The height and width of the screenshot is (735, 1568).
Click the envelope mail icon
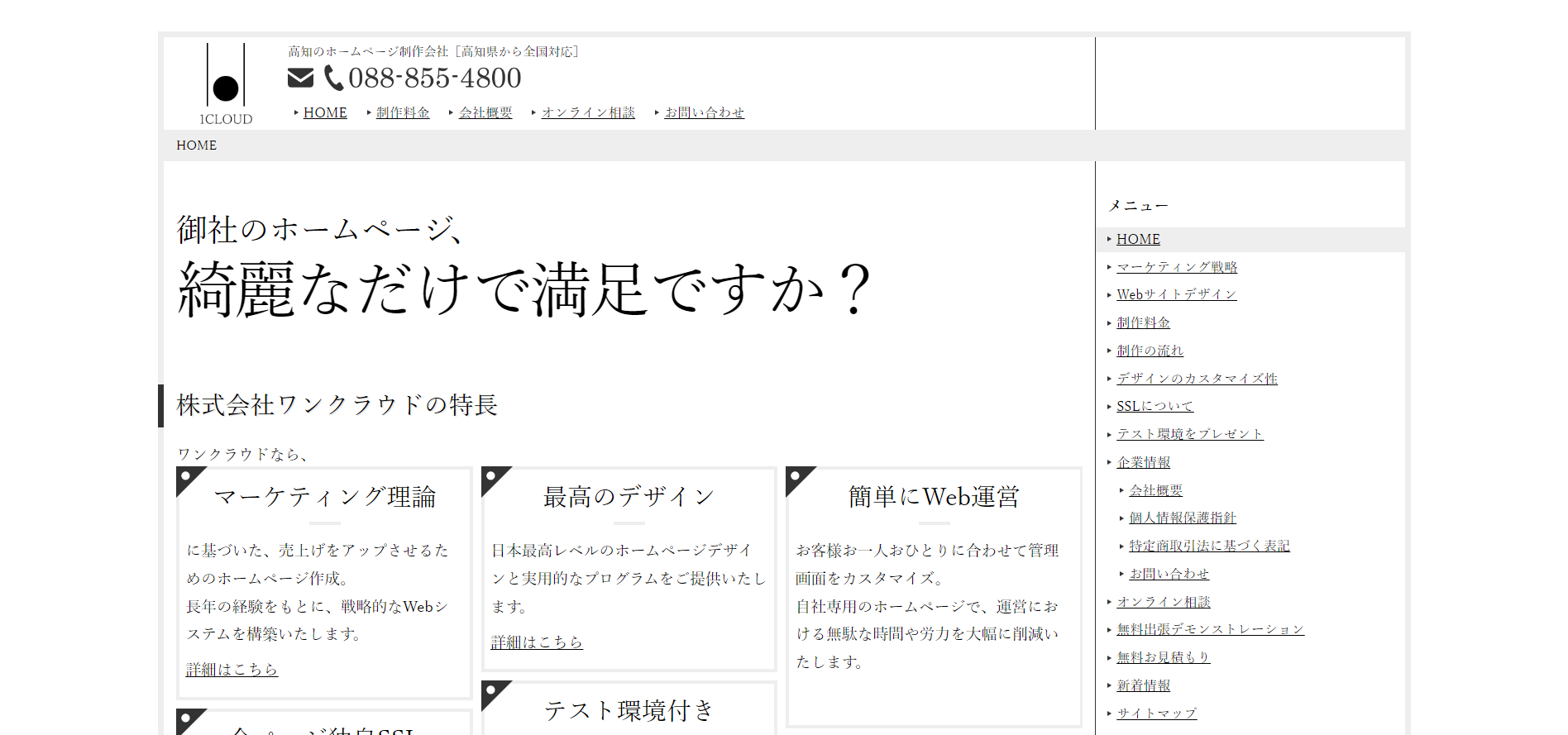point(300,79)
